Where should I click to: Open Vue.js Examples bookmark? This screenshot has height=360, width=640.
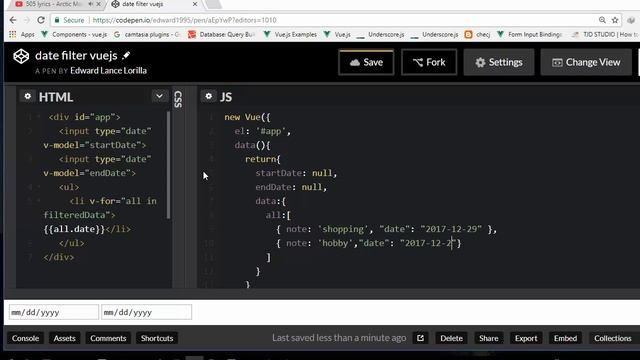(290, 35)
